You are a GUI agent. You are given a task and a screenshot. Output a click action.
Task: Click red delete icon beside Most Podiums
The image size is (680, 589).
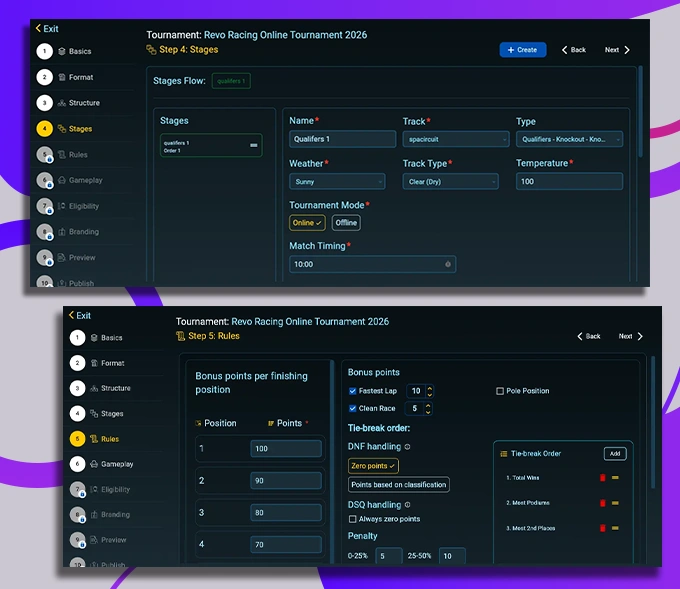pos(602,503)
